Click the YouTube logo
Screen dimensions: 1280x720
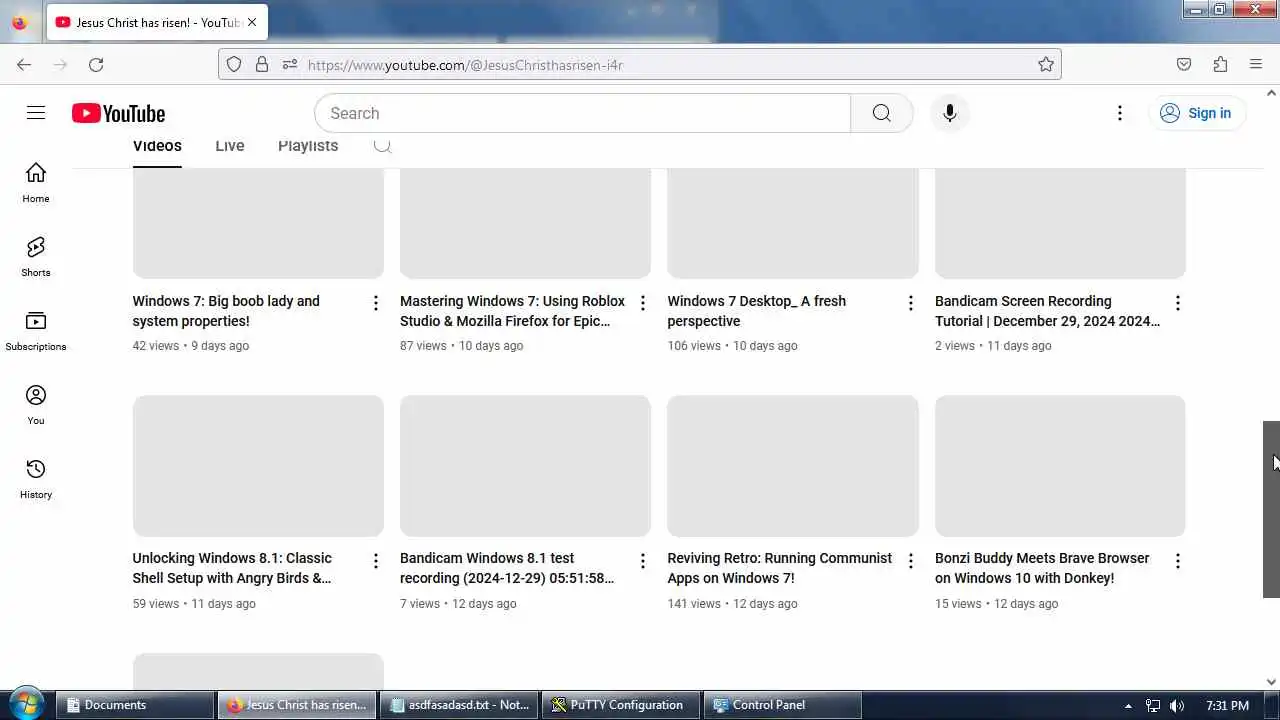(118, 113)
